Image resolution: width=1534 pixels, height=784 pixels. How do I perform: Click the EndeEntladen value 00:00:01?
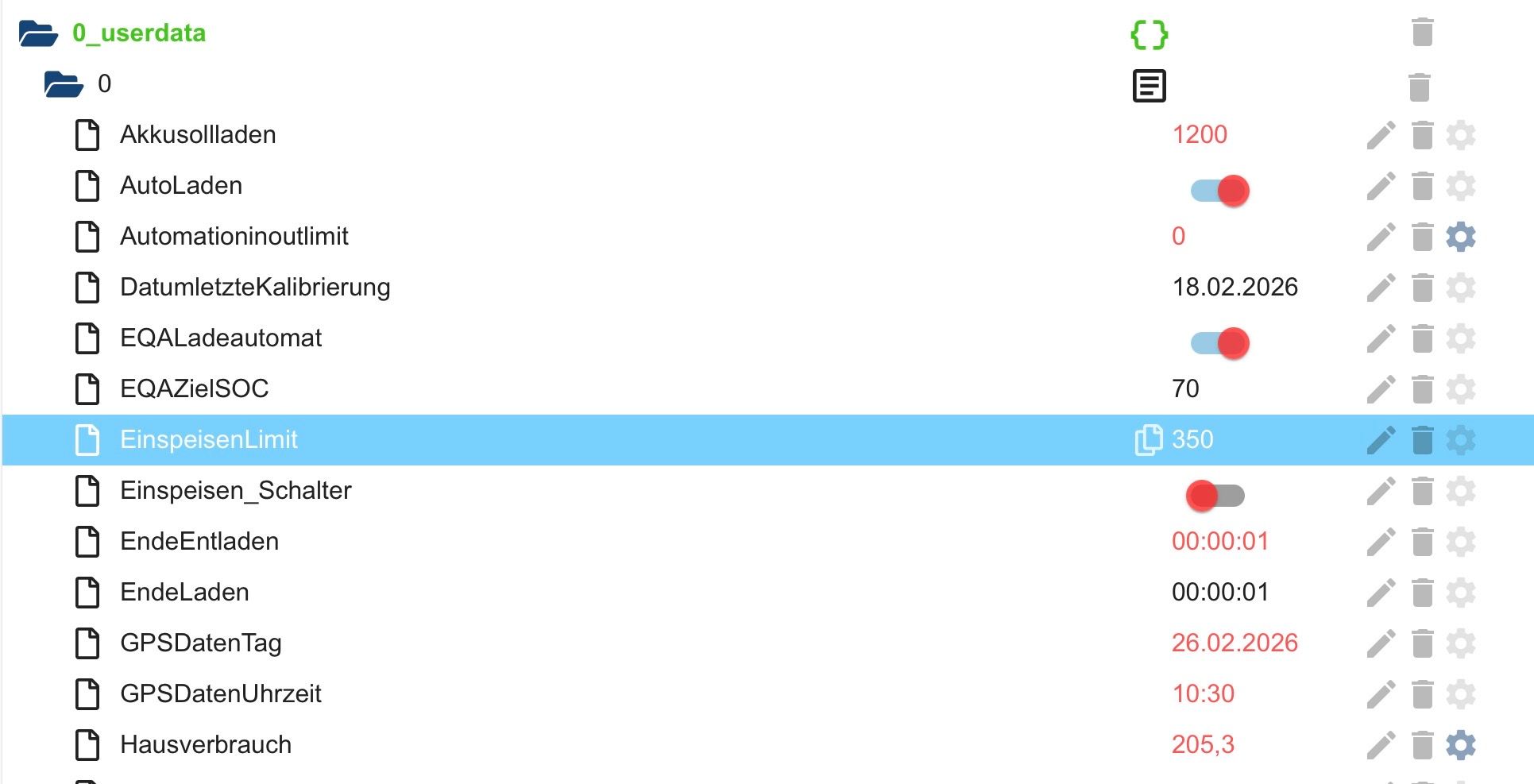click(1219, 542)
